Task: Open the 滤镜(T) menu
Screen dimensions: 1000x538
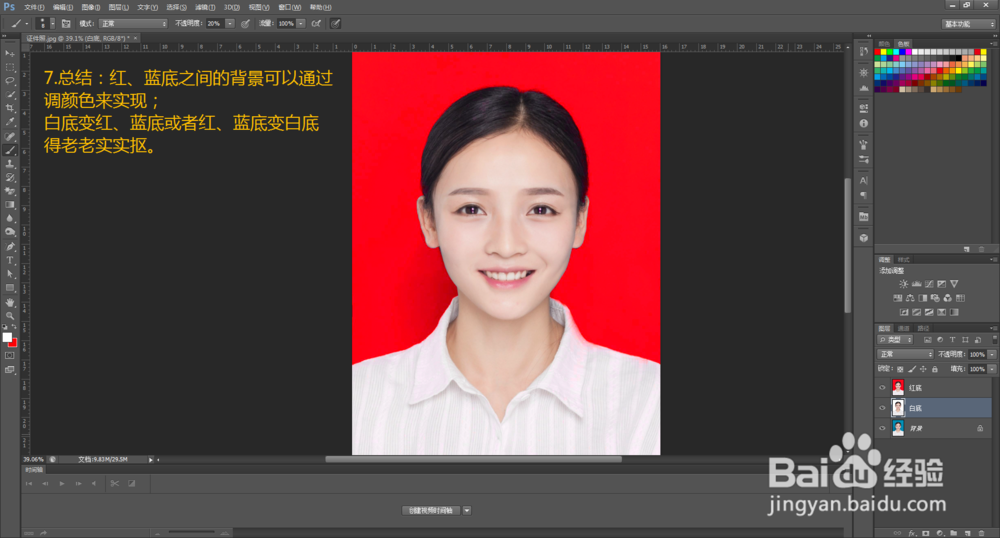Action: pyautogui.click(x=205, y=7)
